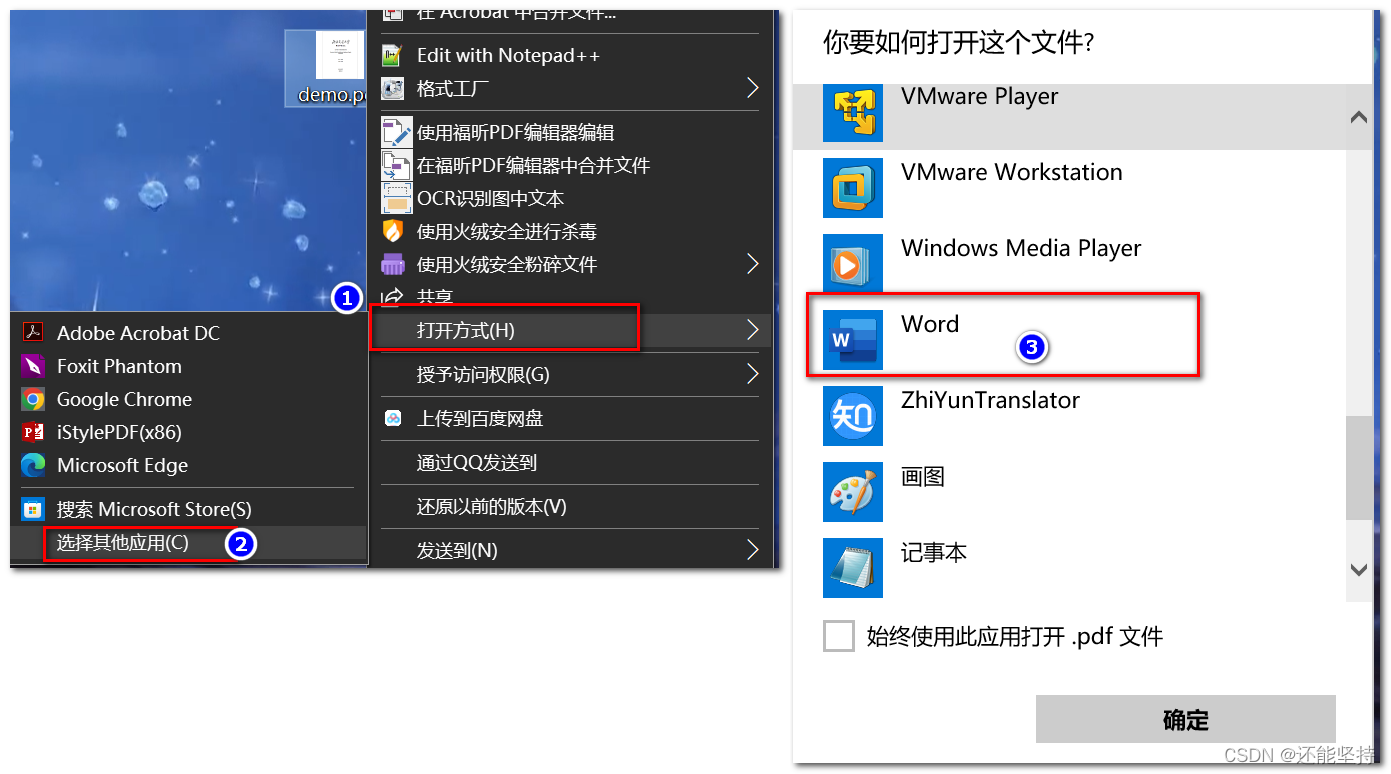Select the 'ZhiYunTranslator' label
This screenshot has height=774, width=1391.
(990, 400)
